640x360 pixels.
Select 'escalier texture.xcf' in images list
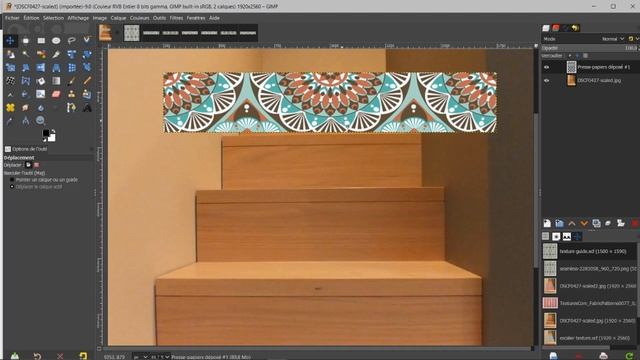[x=590, y=338]
